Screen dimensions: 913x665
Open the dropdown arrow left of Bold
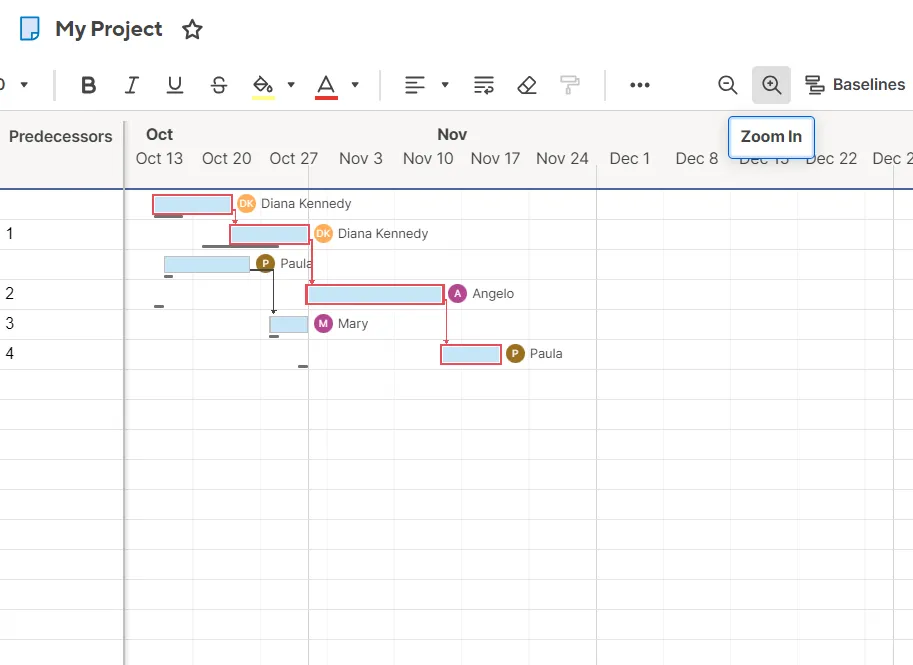24,85
